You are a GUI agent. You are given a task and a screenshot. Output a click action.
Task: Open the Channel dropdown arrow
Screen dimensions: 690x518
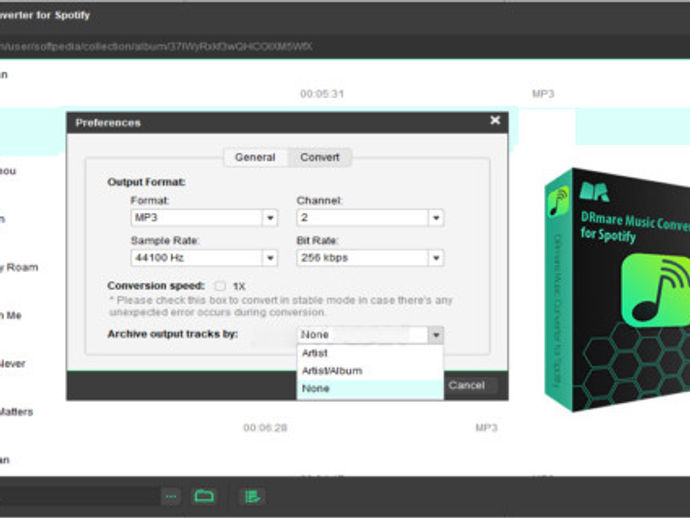[436, 217]
